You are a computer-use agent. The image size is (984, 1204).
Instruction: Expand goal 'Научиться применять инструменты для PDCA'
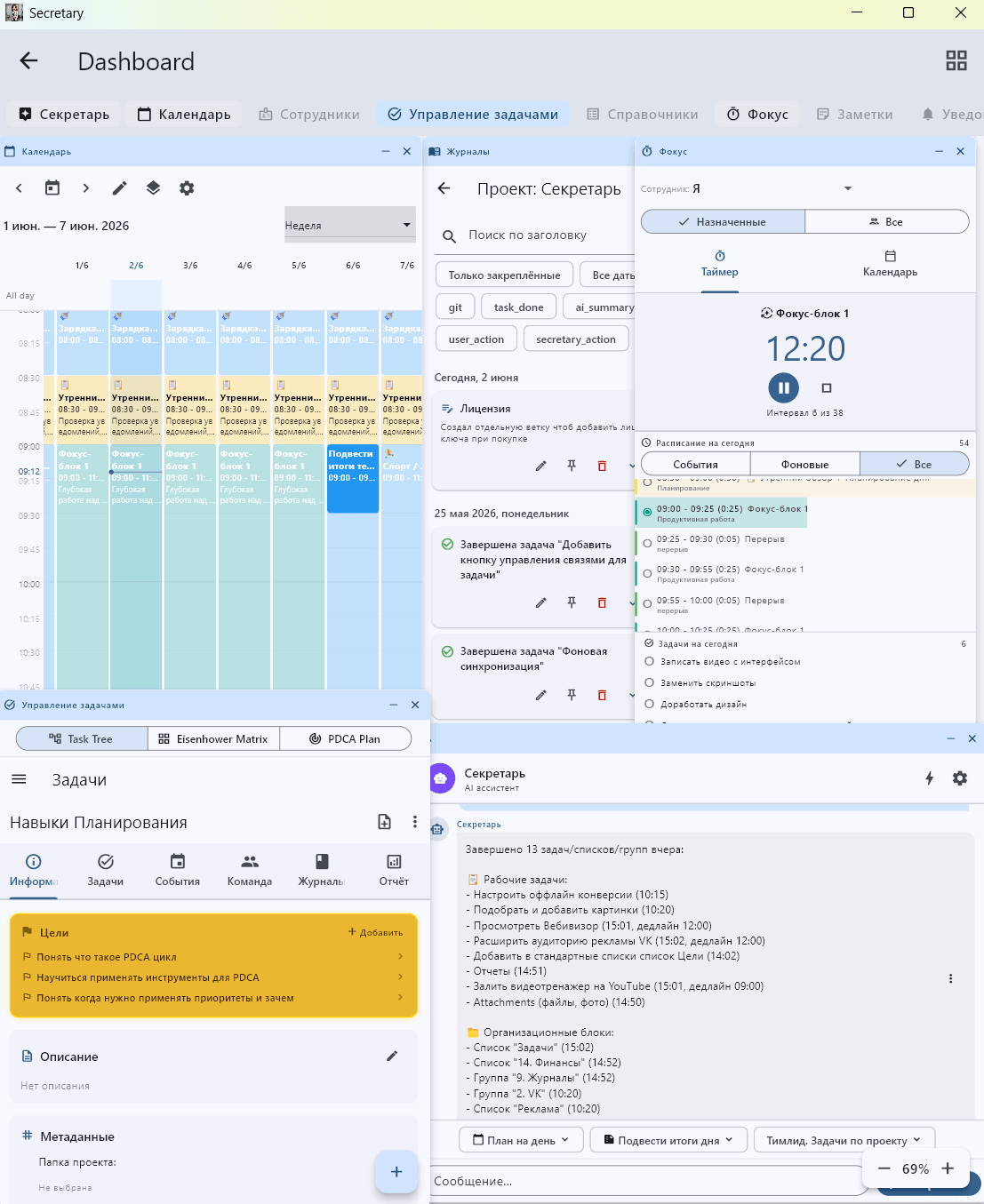click(x=213, y=977)
